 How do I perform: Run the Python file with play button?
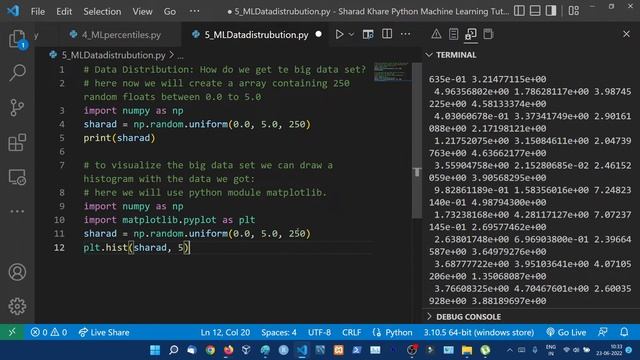point(339,34)
